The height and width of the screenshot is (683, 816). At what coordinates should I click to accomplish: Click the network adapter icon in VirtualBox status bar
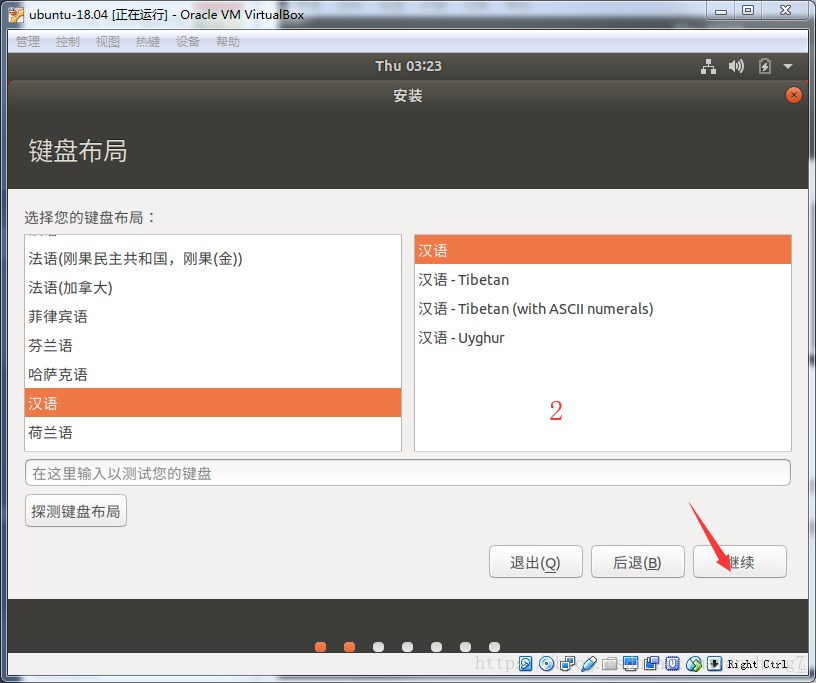[x=567, y=663]
